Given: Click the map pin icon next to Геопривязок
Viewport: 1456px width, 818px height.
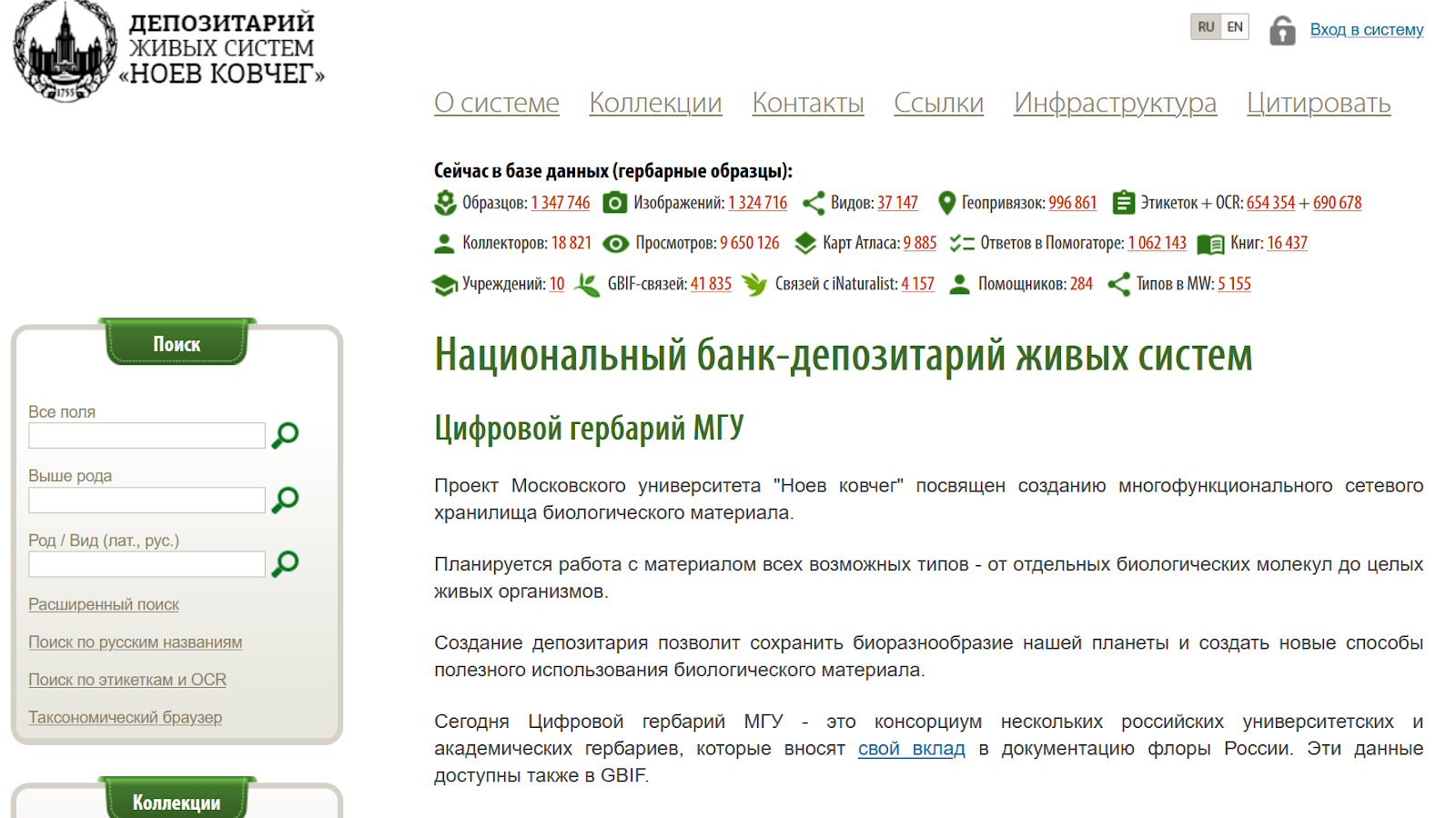Looking at the screenshot, I should click(946, 203).
